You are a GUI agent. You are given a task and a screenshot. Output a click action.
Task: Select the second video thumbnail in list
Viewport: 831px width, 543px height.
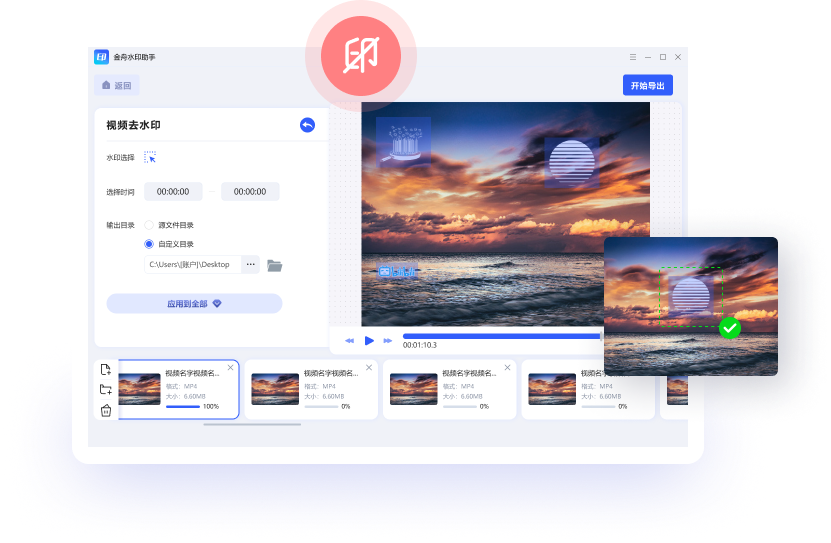point(275,389)
